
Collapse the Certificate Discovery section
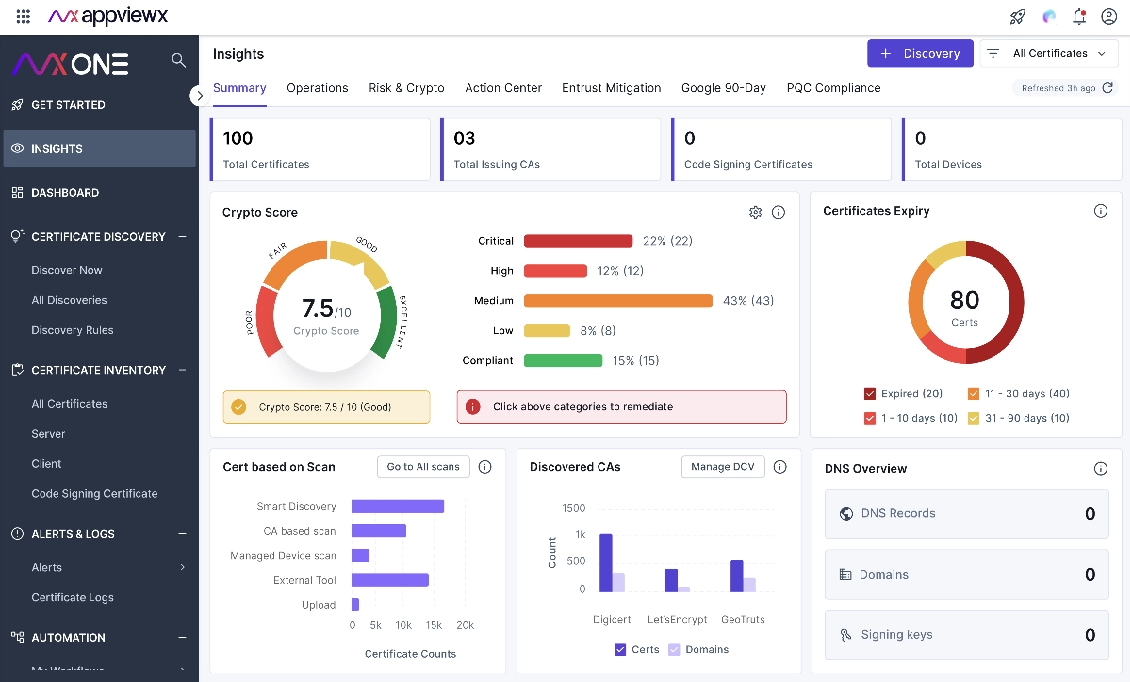(182, 237)
